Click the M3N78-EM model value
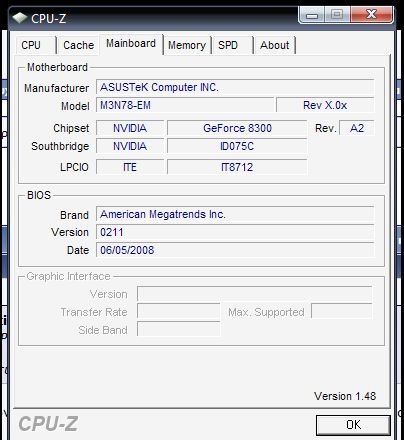 click(185, 105)
